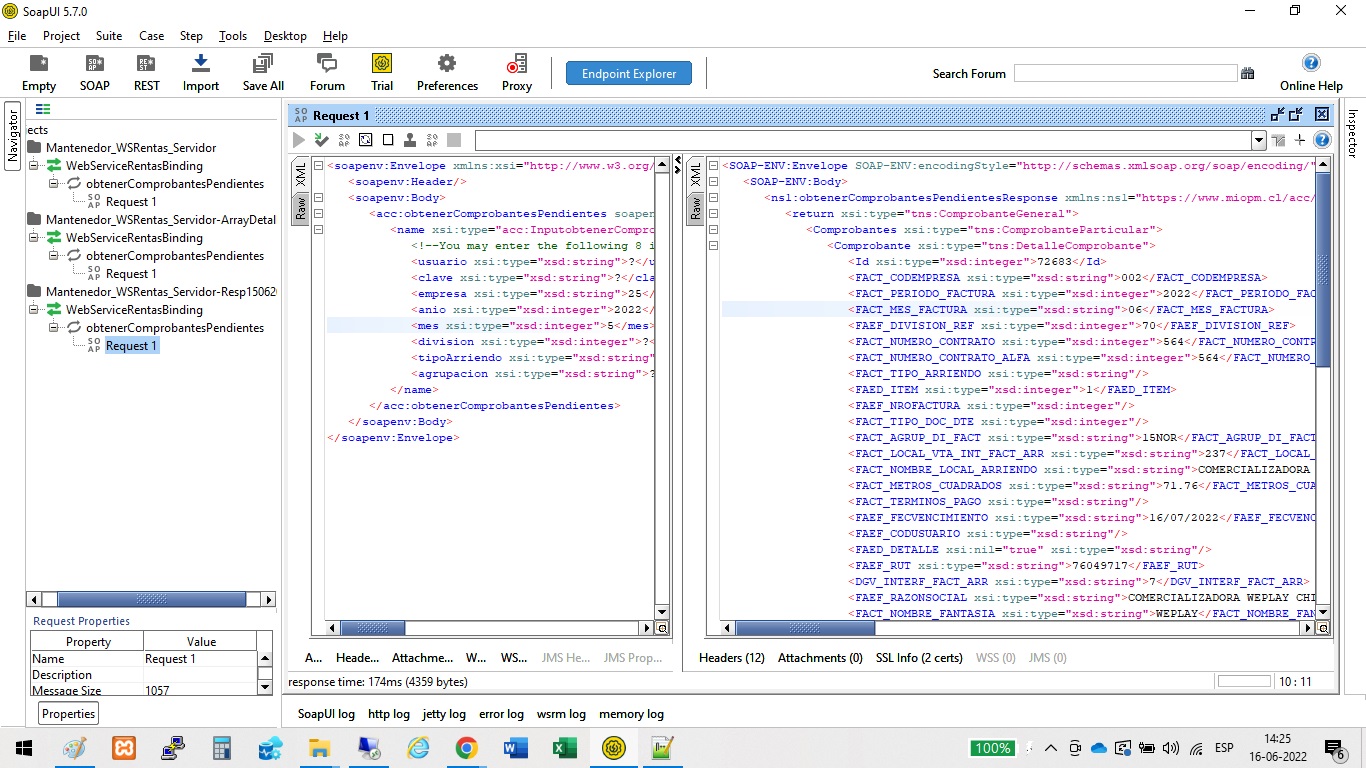Click the blue help icon in request toolbar
This screenshot has height=768, width=1366.
[x=1322, y=140]
